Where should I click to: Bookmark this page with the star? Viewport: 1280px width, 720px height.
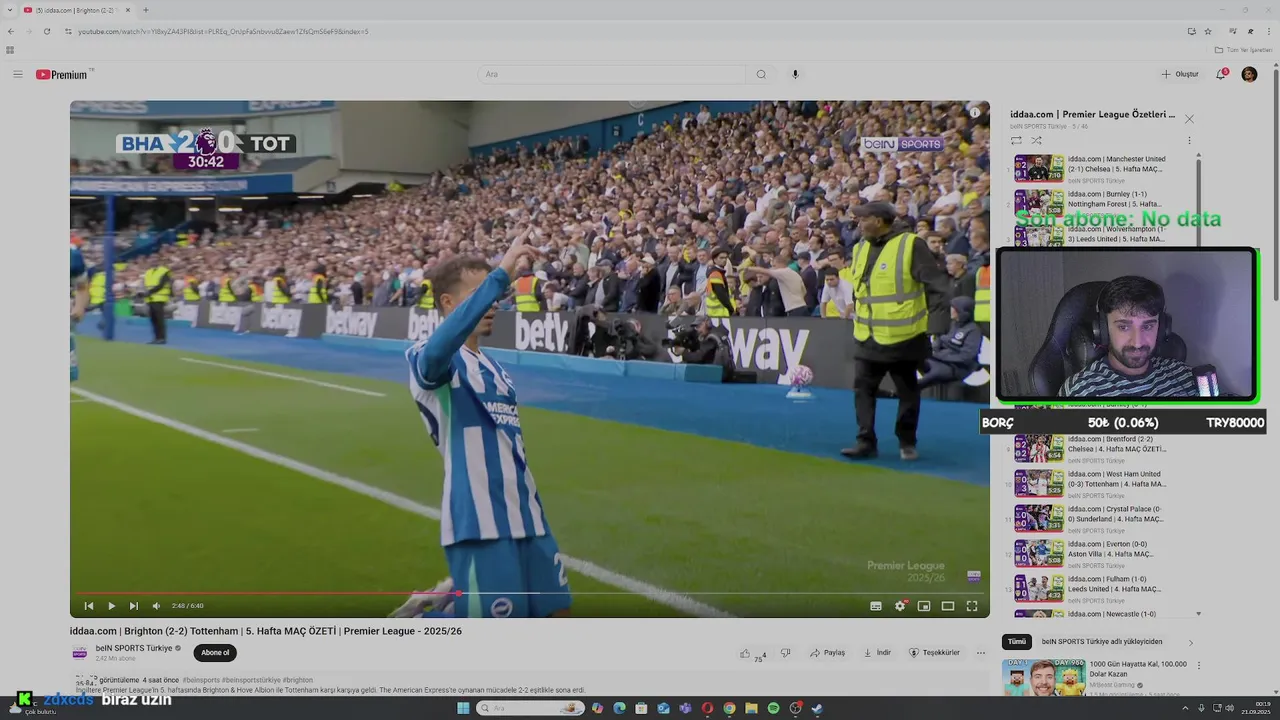(x=1208, y=31)
